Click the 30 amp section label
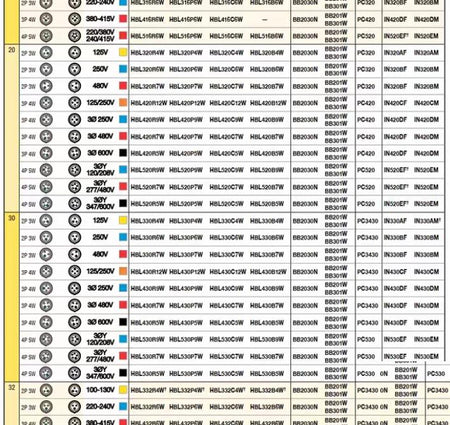The height and width of the screenshot is (425, 450). (x=12, y=218)
